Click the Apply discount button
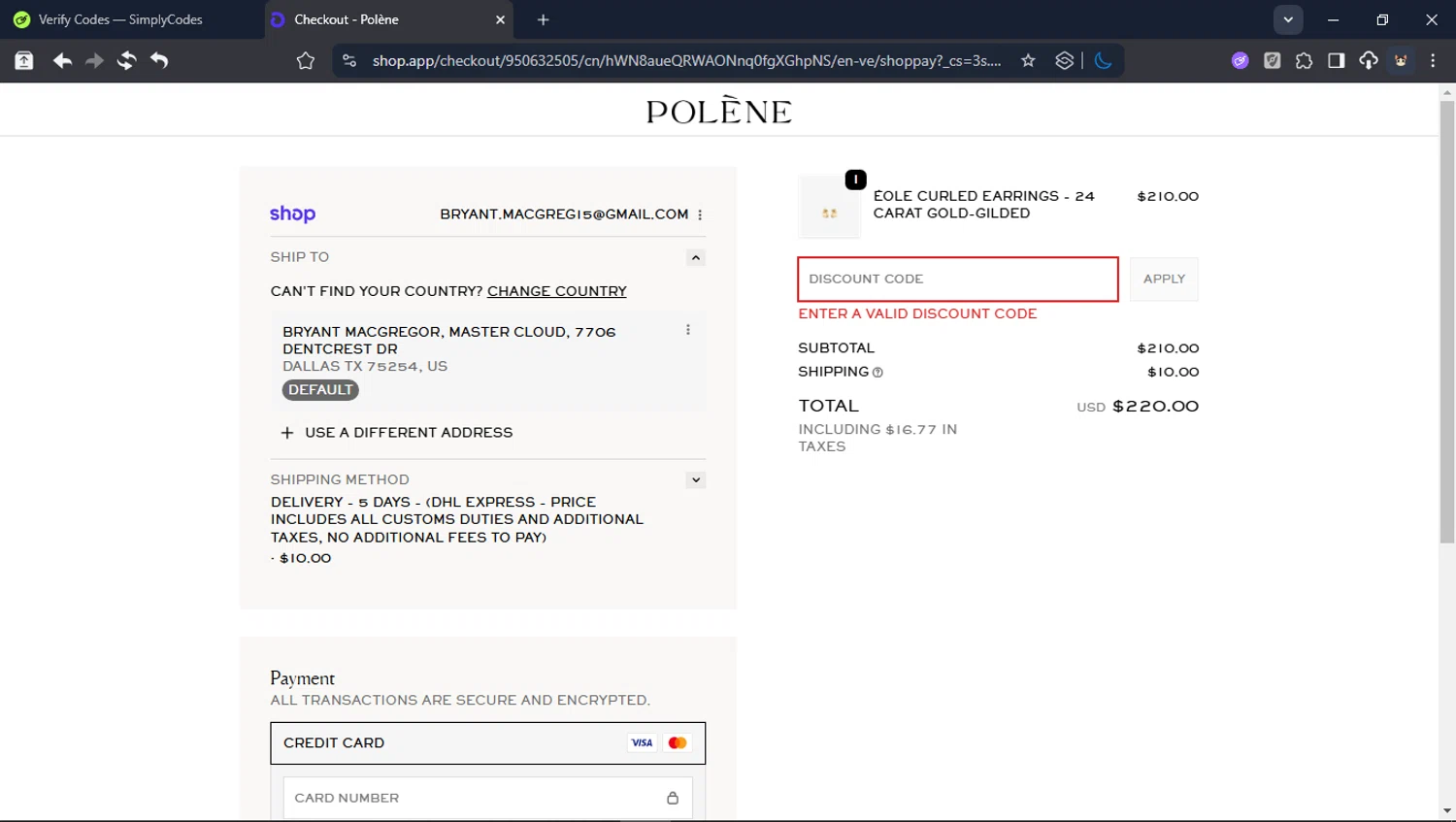The height and width of the screenshot is (822, 1456). click(1164, 279)
